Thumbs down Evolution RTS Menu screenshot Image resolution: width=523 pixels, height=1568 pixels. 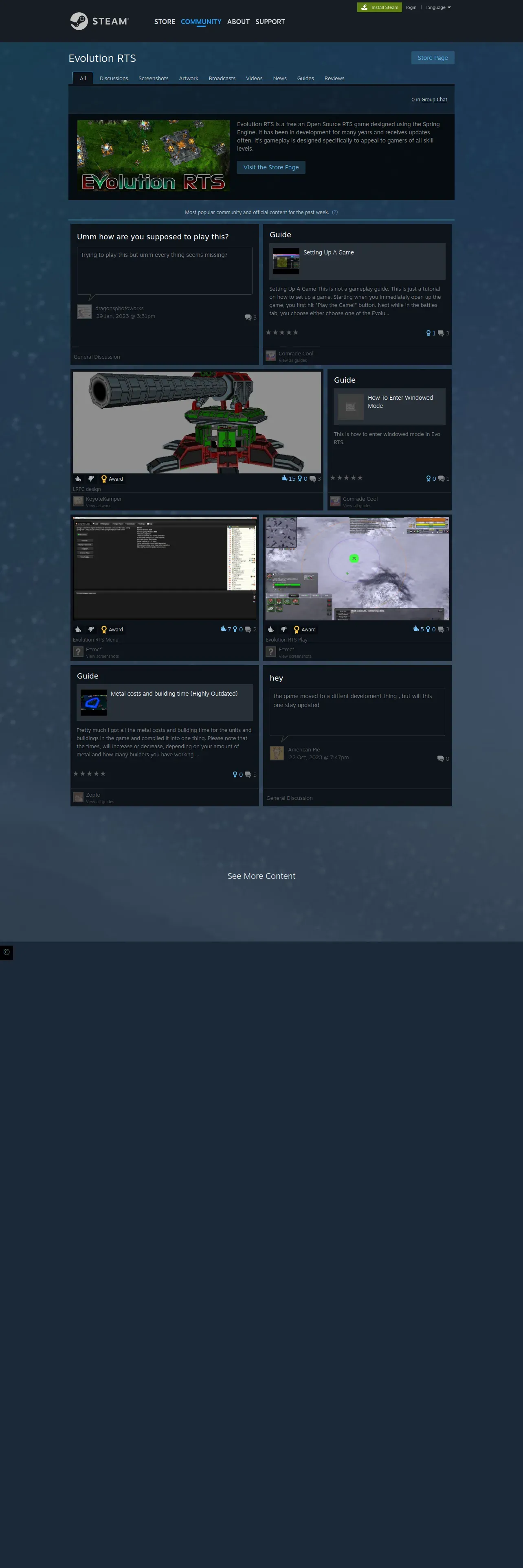91,629
